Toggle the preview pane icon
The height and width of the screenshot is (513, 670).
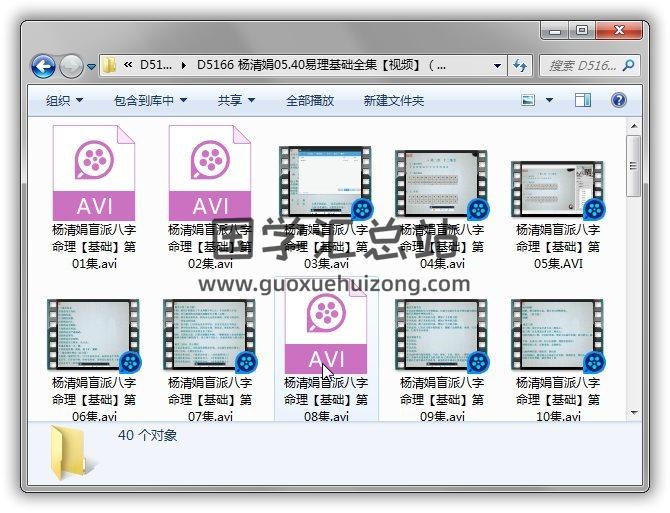pos(583,100)
